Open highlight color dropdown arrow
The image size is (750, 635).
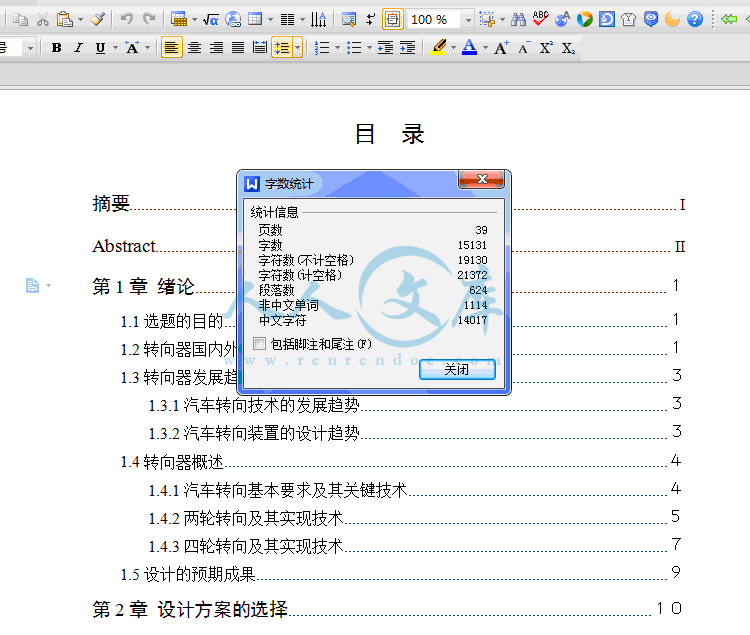point(453,48)
